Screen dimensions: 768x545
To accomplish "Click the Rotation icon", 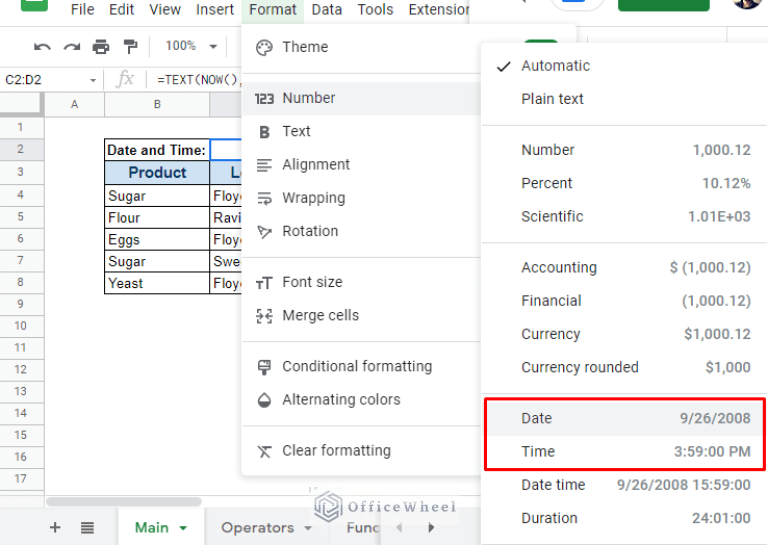I will tap(264, 232).
